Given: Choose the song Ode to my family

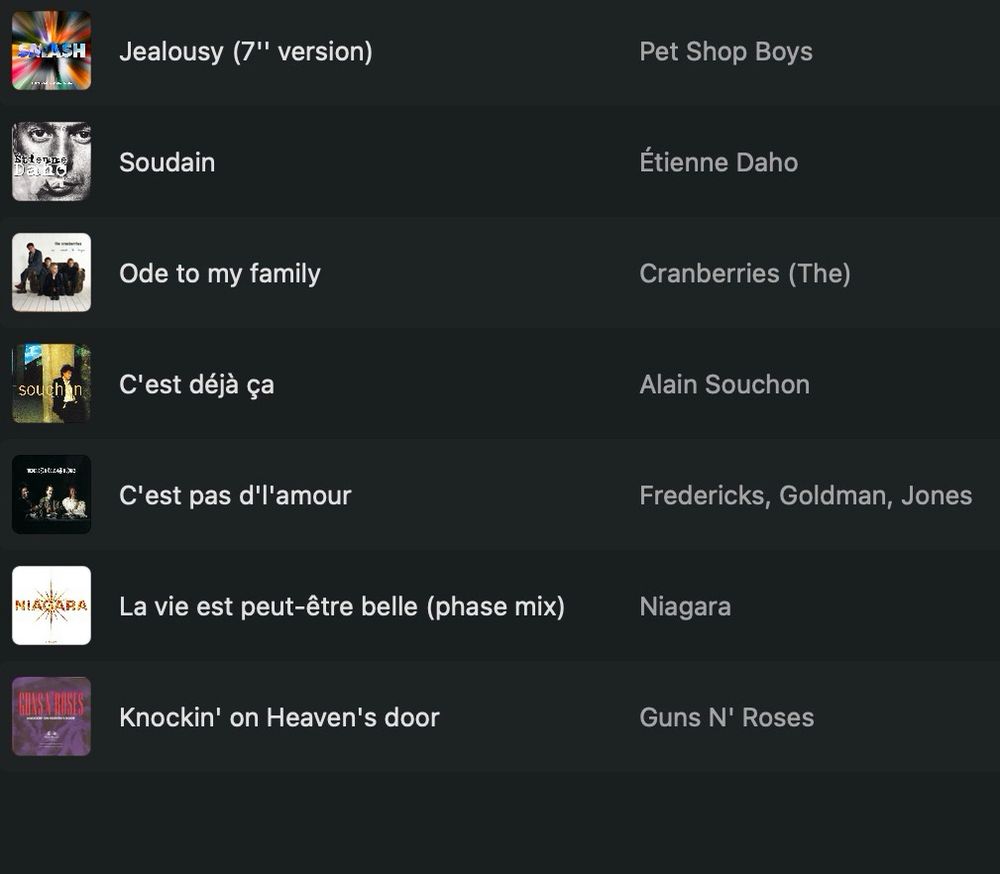Looking at the screenshot, I should coord(220,274).
